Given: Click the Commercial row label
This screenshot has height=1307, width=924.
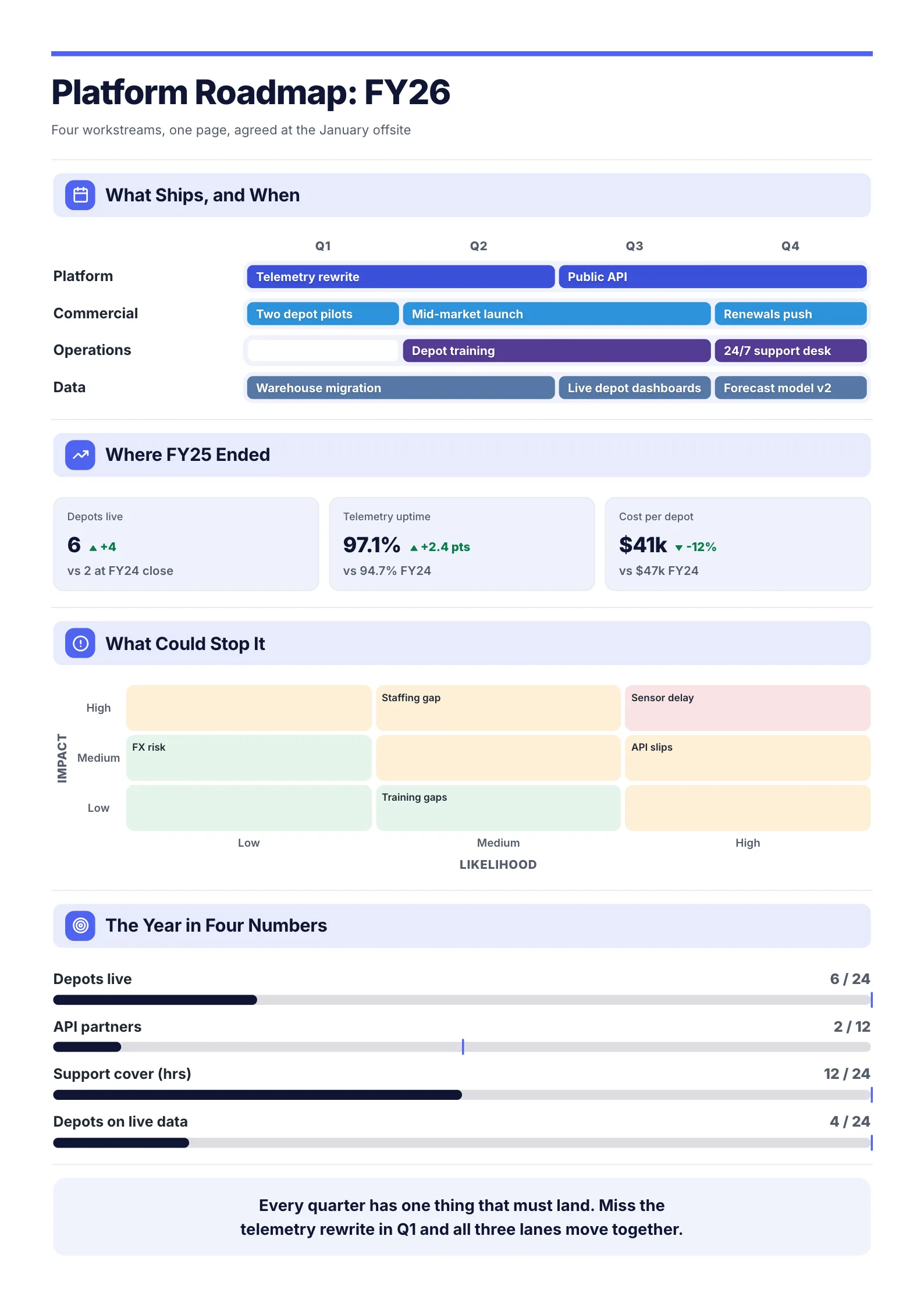Looking at the screenshot, I should pos(95,313).
